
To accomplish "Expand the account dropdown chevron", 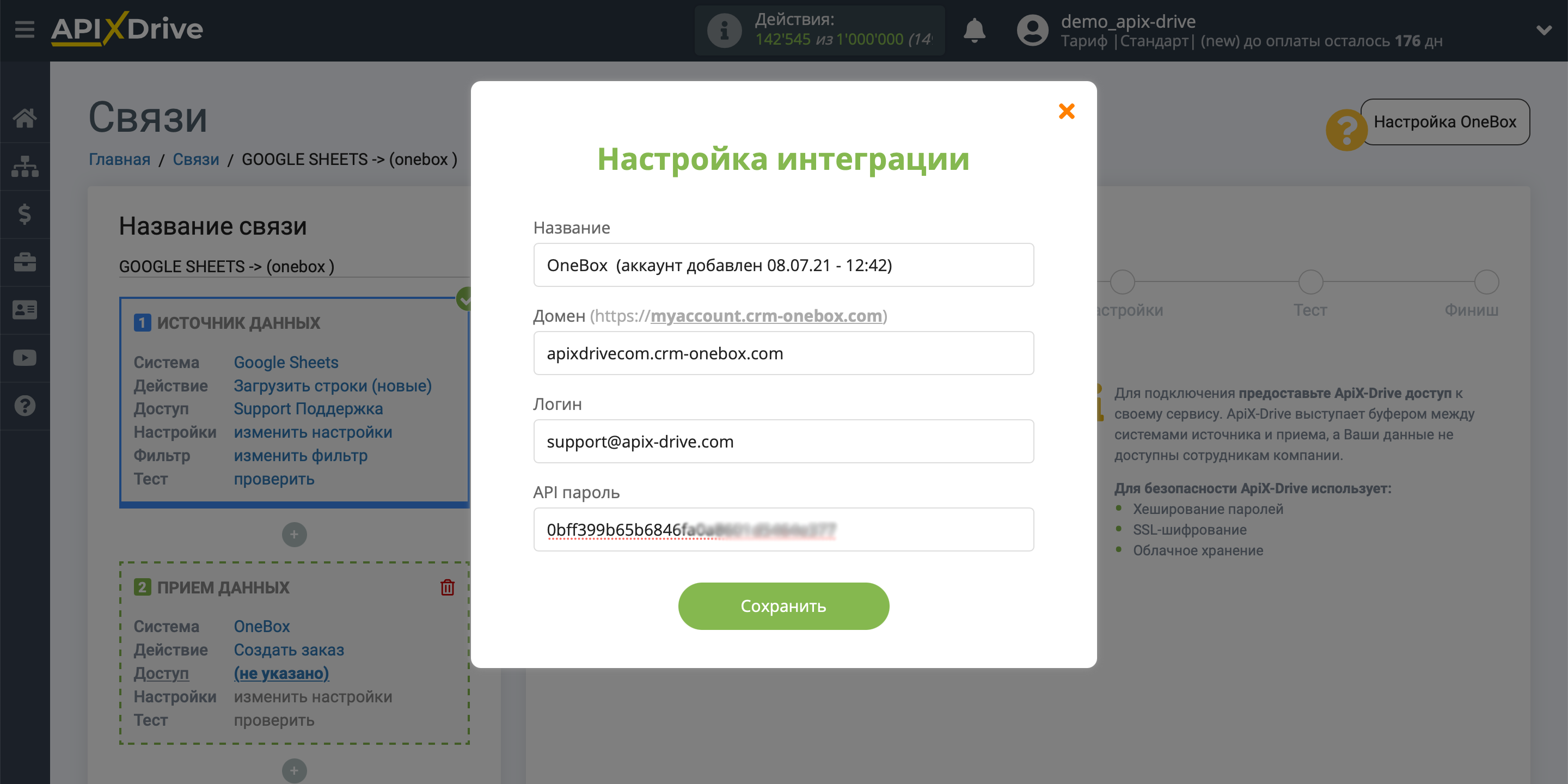I will coord(1543,30).
